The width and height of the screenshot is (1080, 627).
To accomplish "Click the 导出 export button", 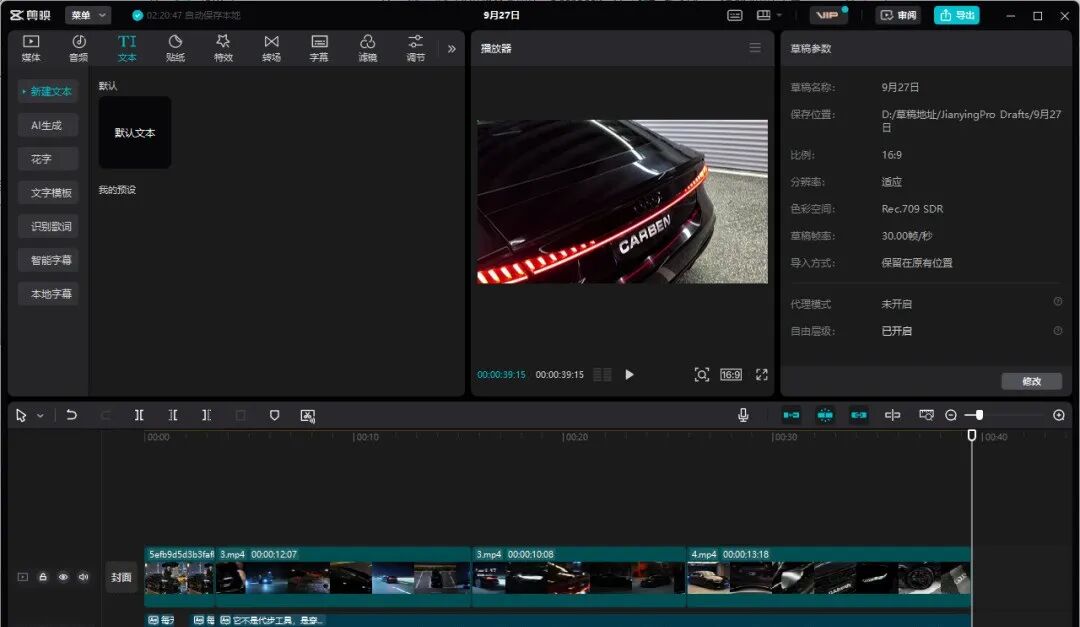I will (x=956, y=15).
